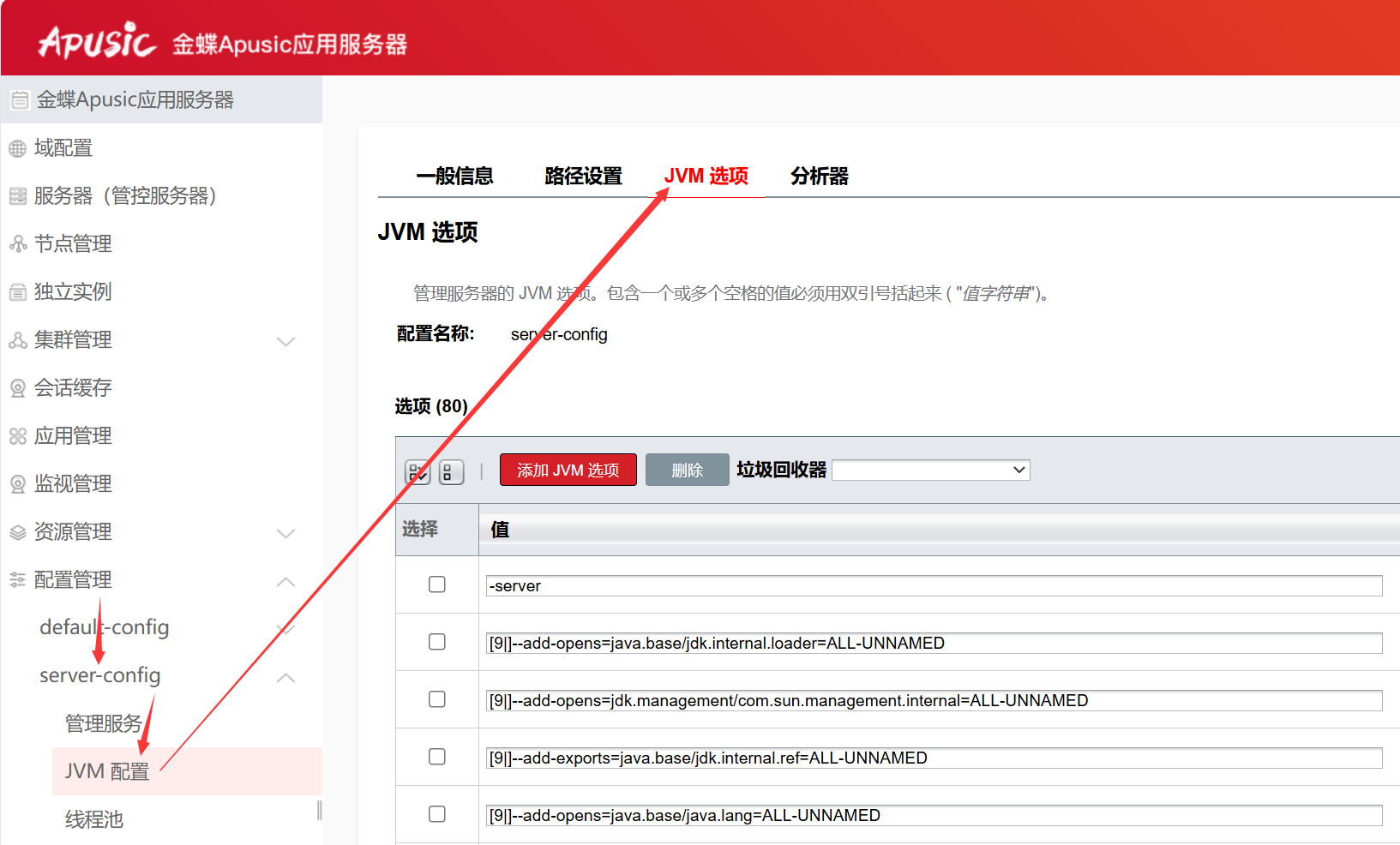
Task: Click the icon beside 应用管理
Action: click(18, 436)
